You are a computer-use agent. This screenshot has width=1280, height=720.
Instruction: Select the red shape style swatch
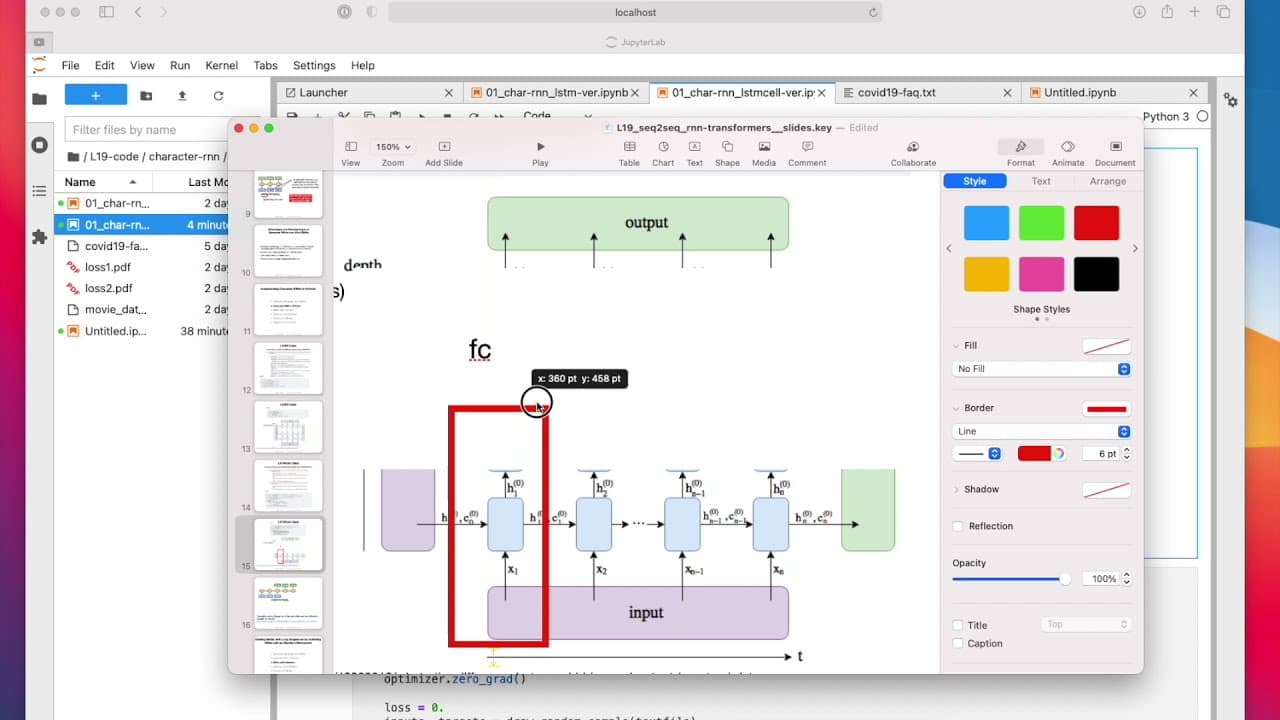point(1096,223)
